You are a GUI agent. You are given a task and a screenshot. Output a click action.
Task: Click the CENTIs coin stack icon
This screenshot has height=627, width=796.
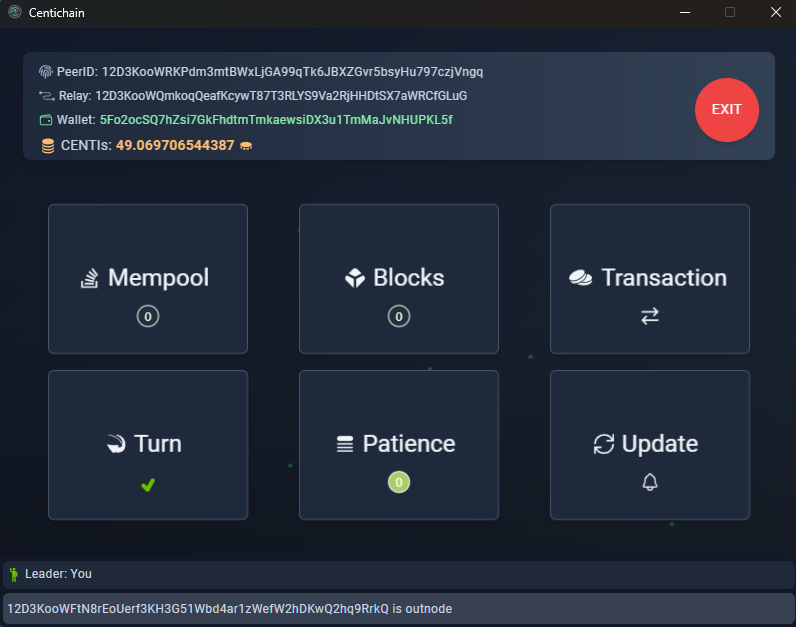pos(48,146)
